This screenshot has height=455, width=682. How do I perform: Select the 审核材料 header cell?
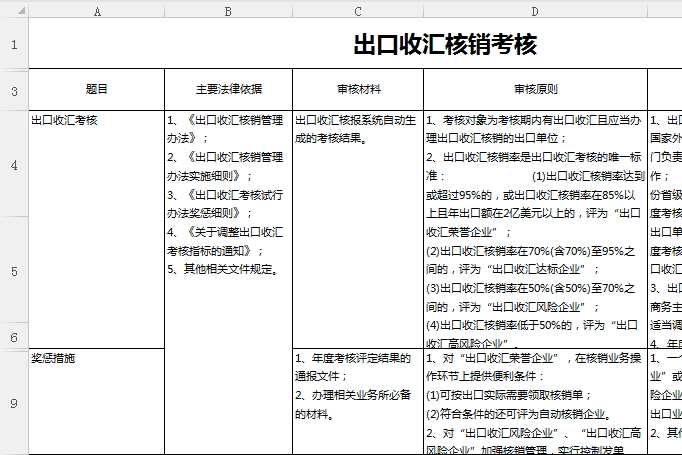(358, 90)
